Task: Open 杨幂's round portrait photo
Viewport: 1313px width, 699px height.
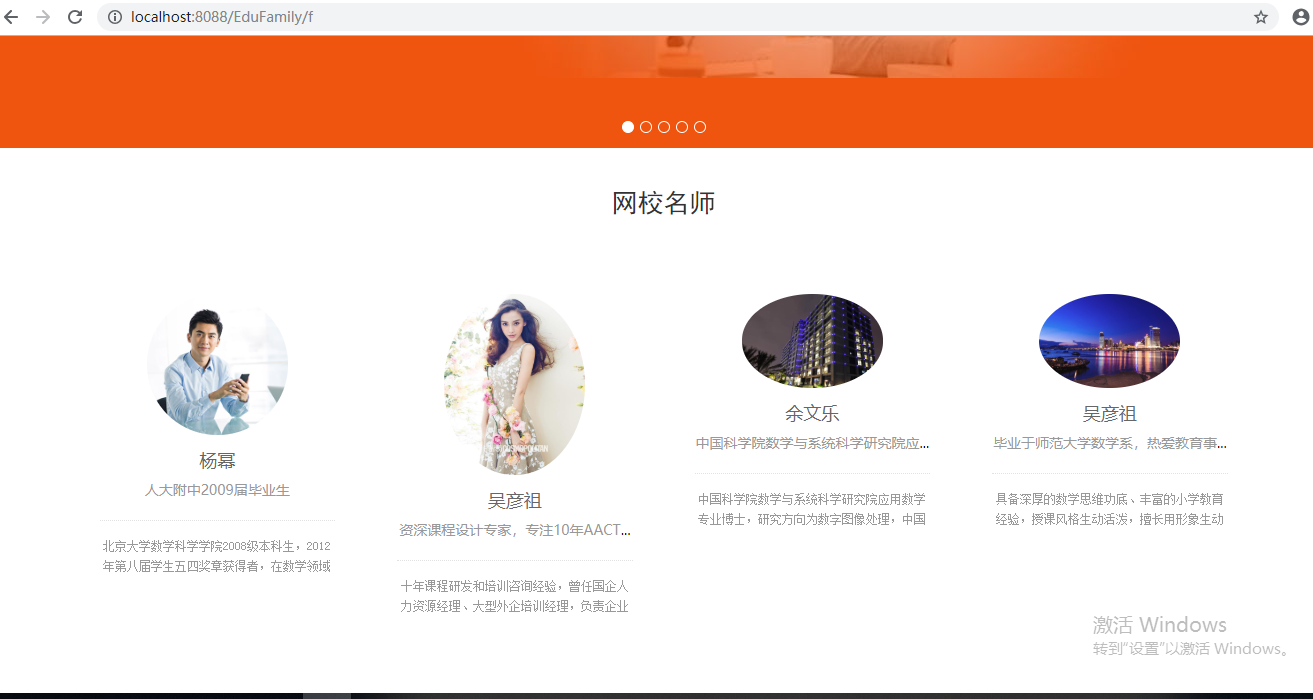Action: click(218, 364)
